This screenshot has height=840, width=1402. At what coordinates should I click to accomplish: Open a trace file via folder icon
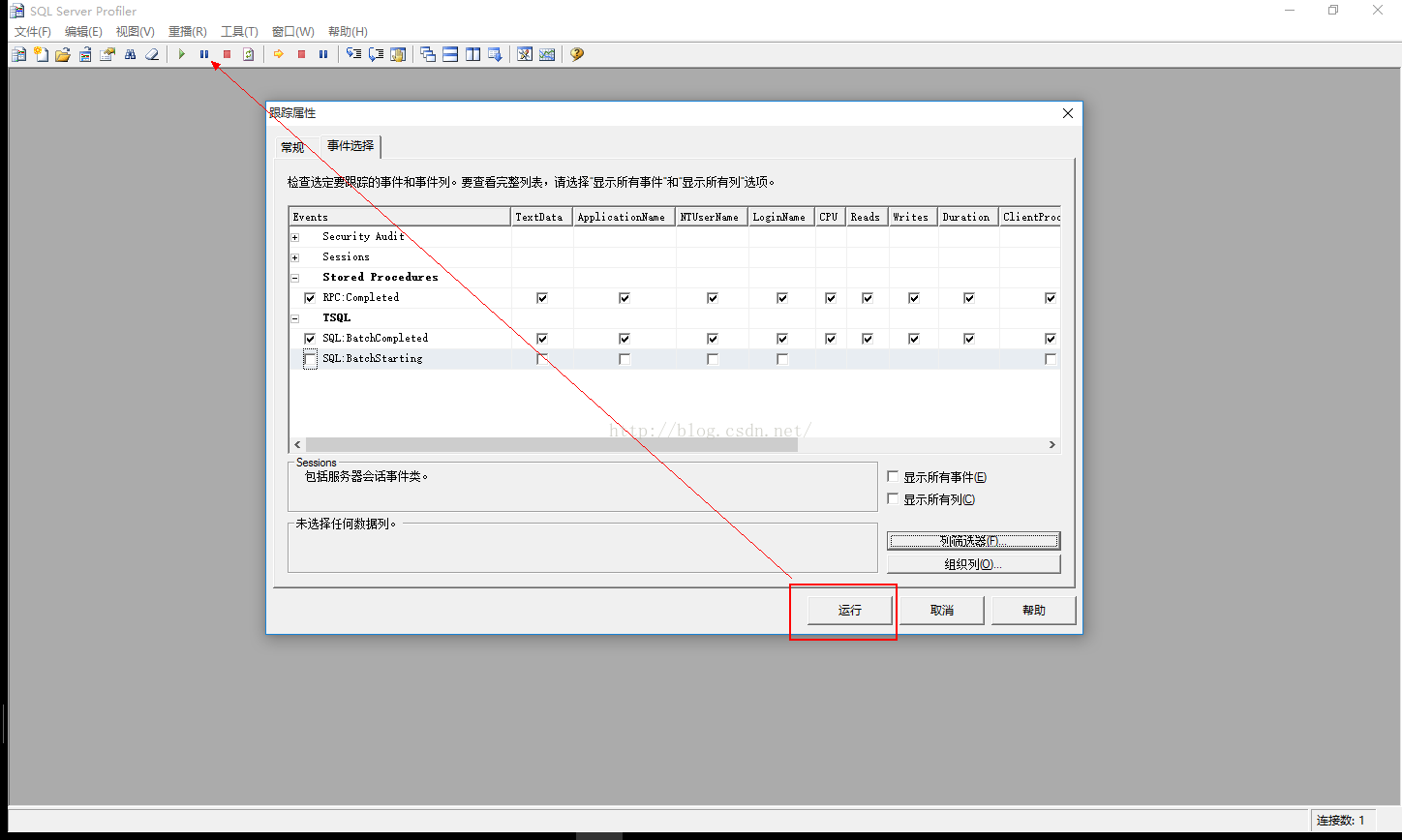point(63,54)
